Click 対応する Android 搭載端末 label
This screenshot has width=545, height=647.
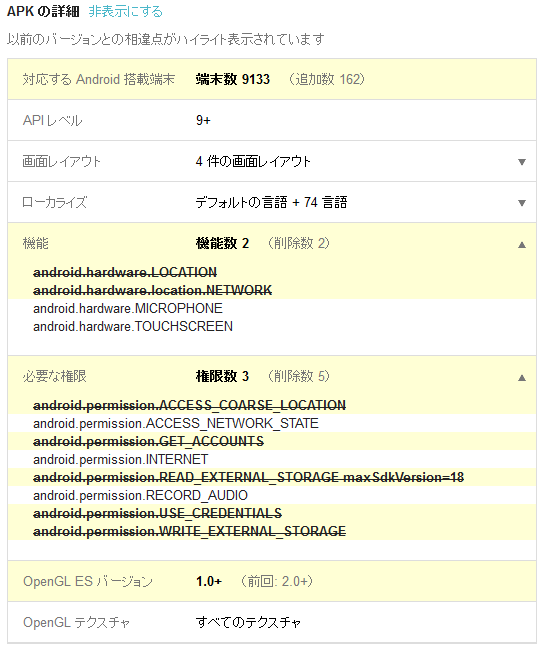99,79
